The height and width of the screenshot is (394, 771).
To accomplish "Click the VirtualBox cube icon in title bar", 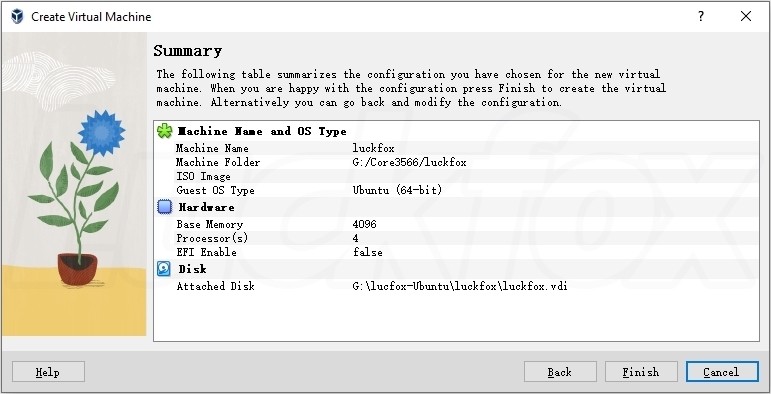I will 17,17.
